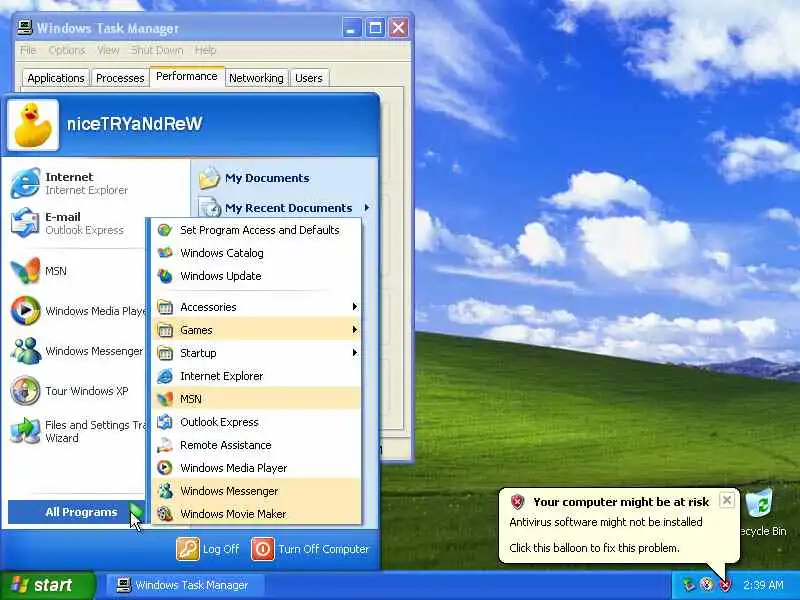This screenshot has width=800, height=600.
Task: Open the View menu in Task Manager
Action: [x=108, y=50]
